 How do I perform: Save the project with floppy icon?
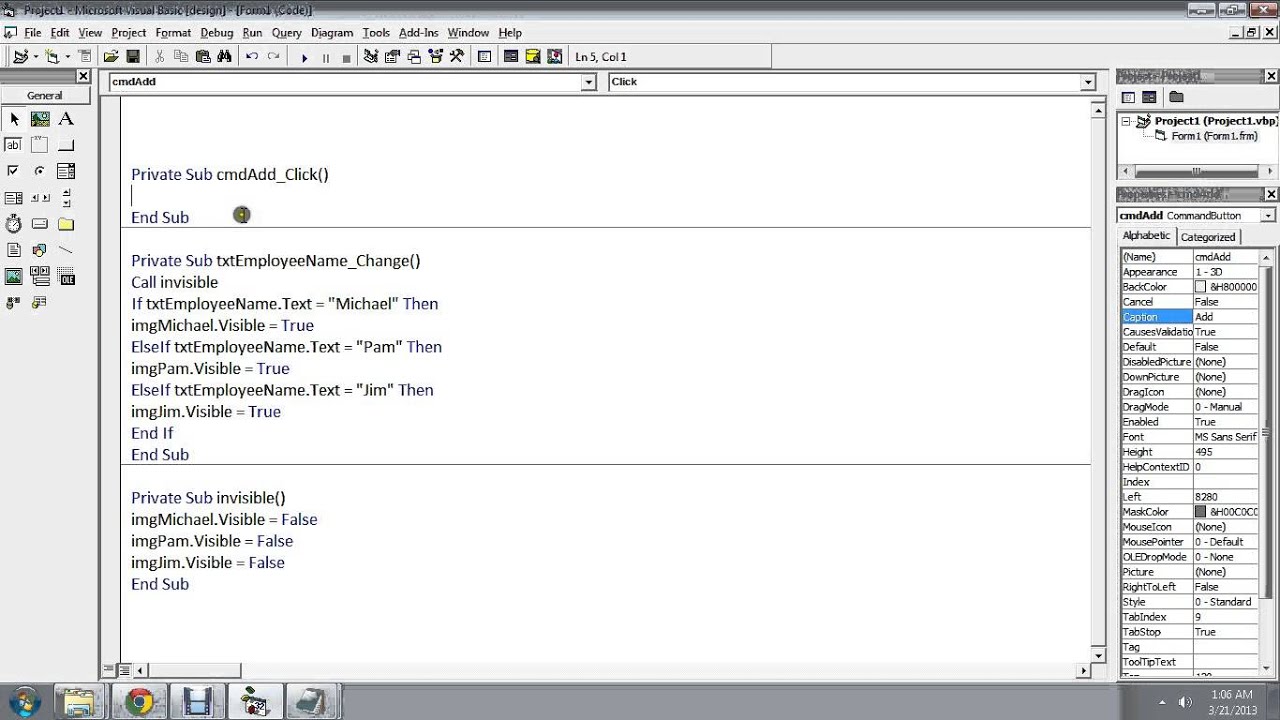tap(132, 57)
